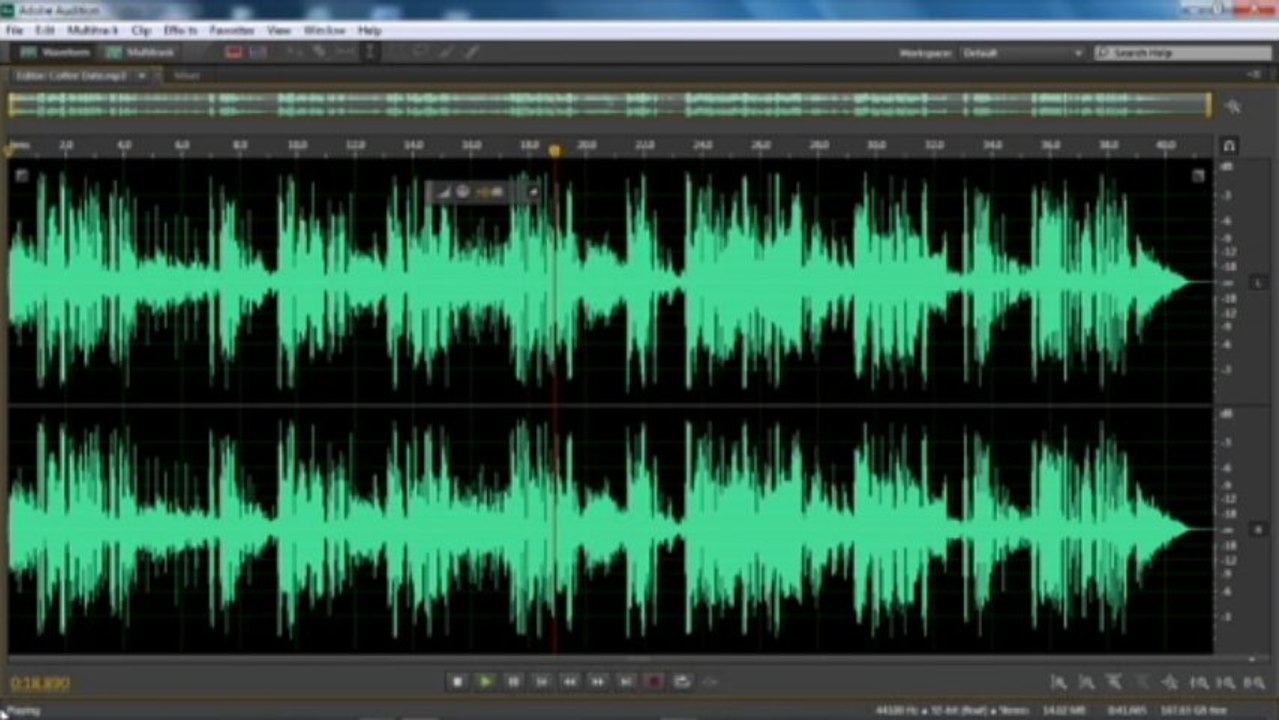
Task: Select the Paintbrush Selection tool
Action: [446, 52]
